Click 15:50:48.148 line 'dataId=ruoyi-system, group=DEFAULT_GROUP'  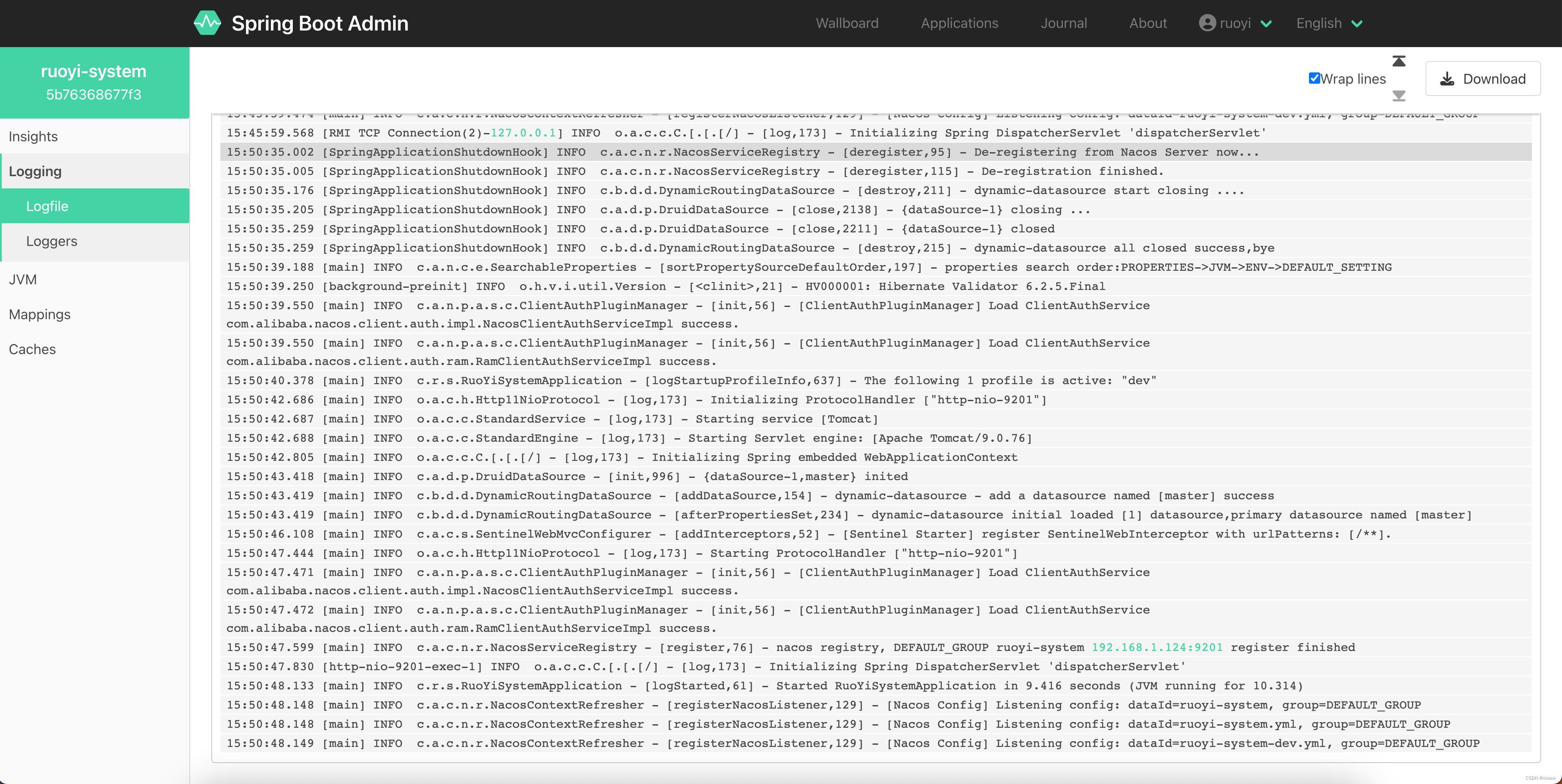pyautogui.click(x=876, y=705)
